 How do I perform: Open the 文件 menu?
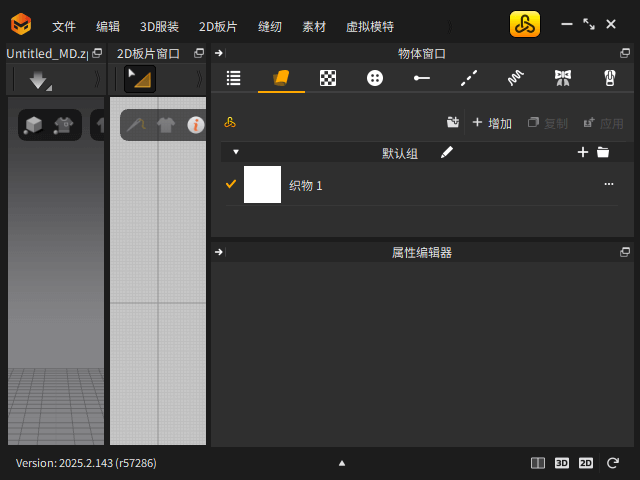[64, 27]
